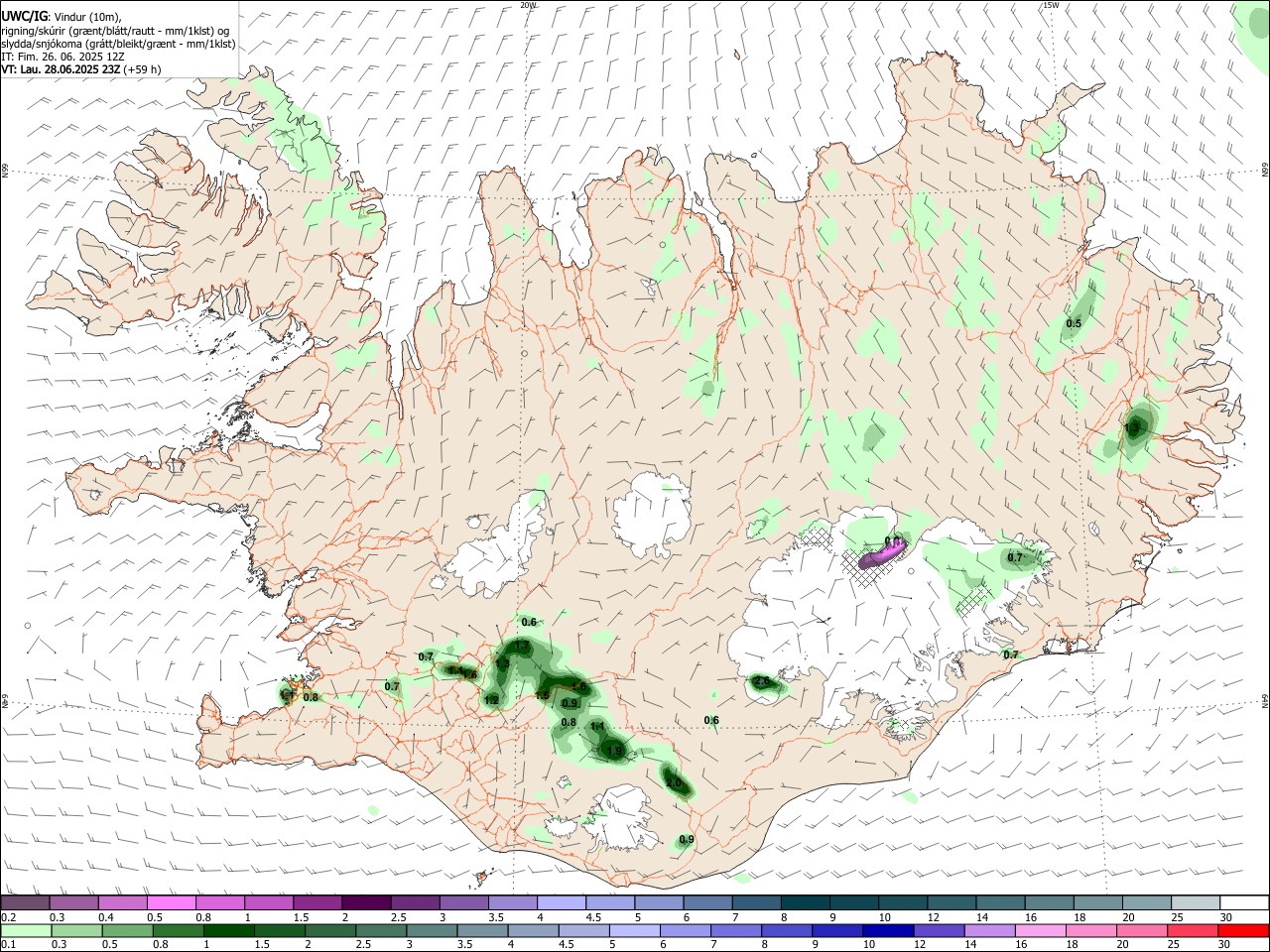Select the bright red rain swatch after 30

1243,930
